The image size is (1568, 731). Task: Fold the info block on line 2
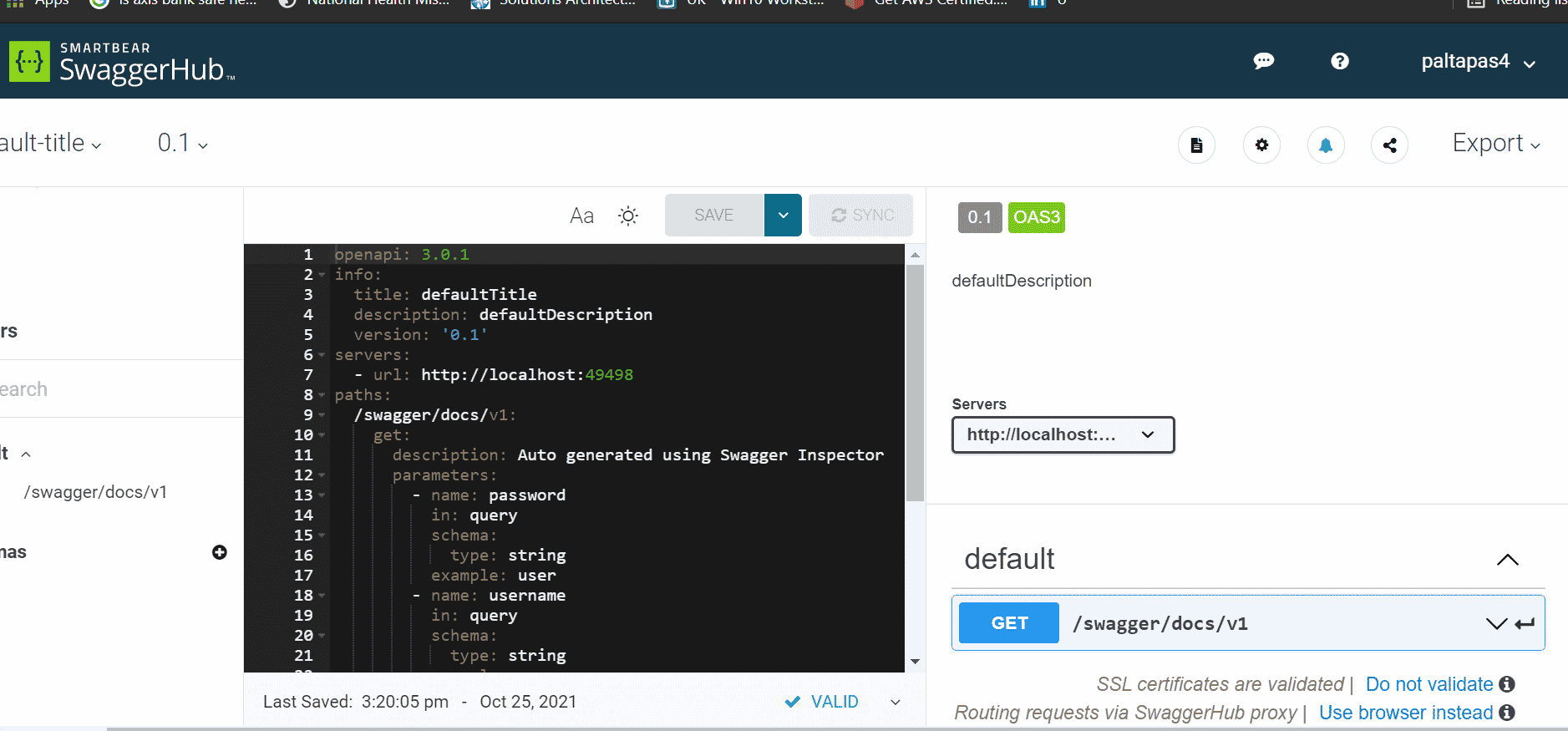[322, 275]
